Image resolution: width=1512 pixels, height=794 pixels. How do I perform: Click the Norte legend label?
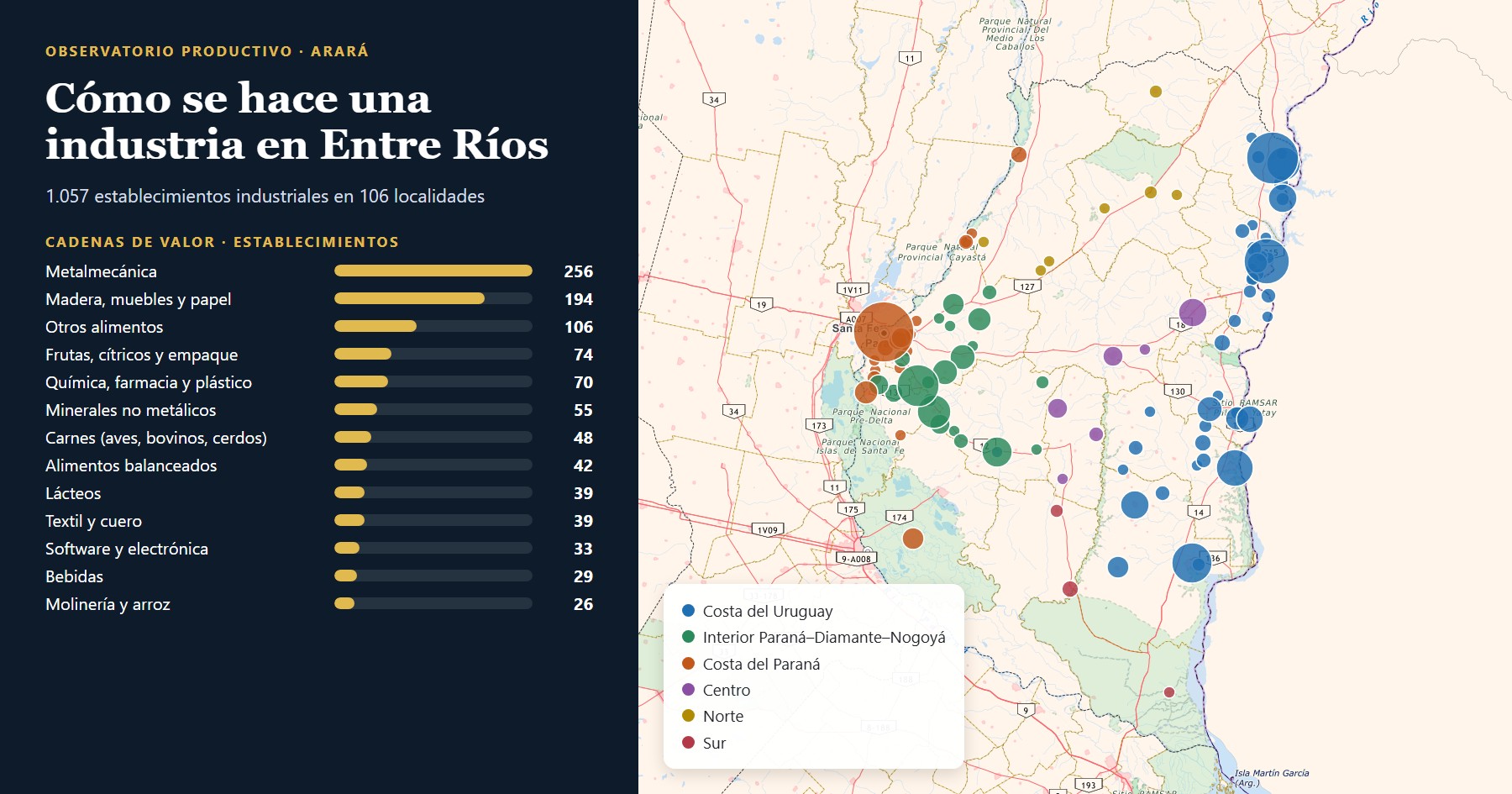coord(723,717)
